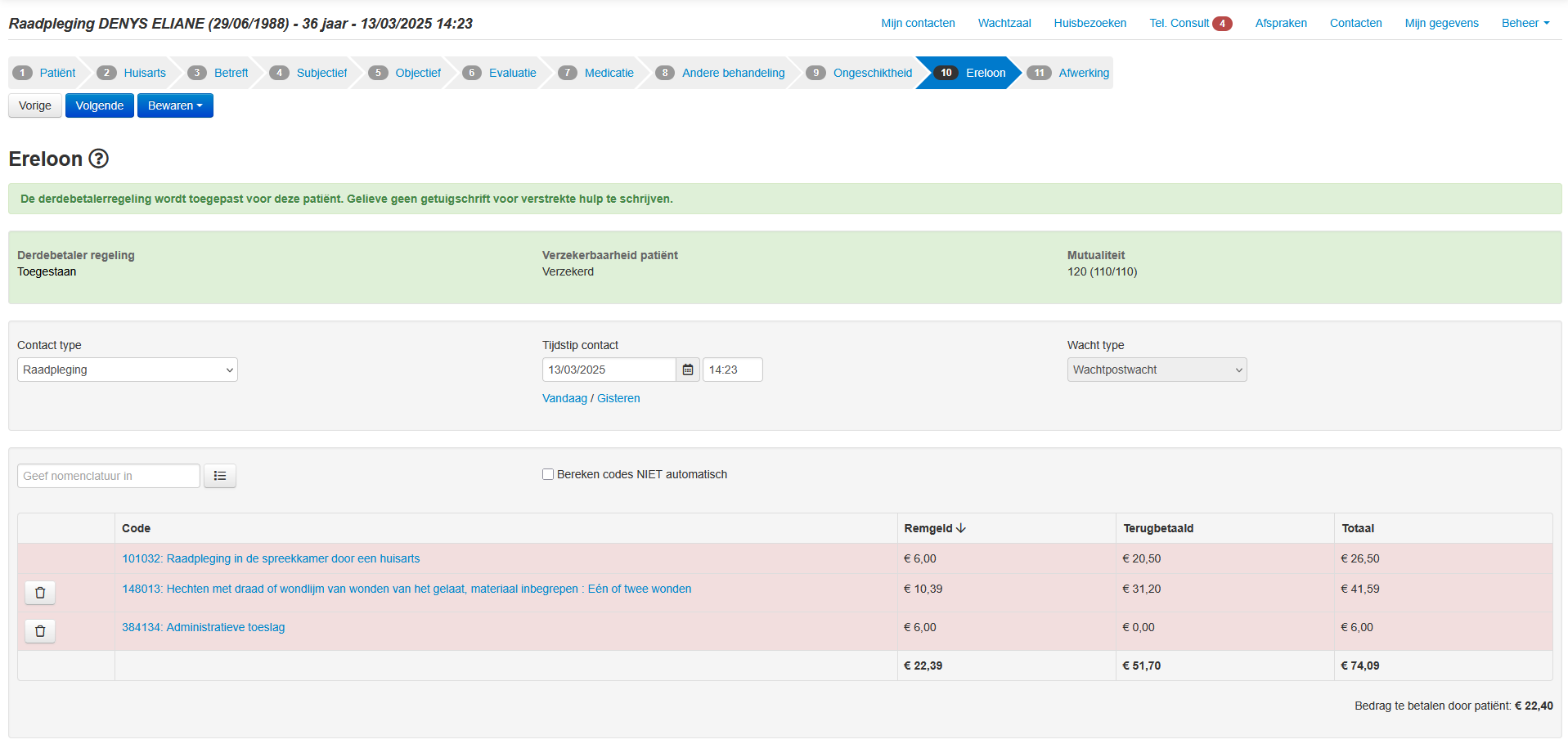Go to step 6 Evaluatie tab

(x=501, y=73)
